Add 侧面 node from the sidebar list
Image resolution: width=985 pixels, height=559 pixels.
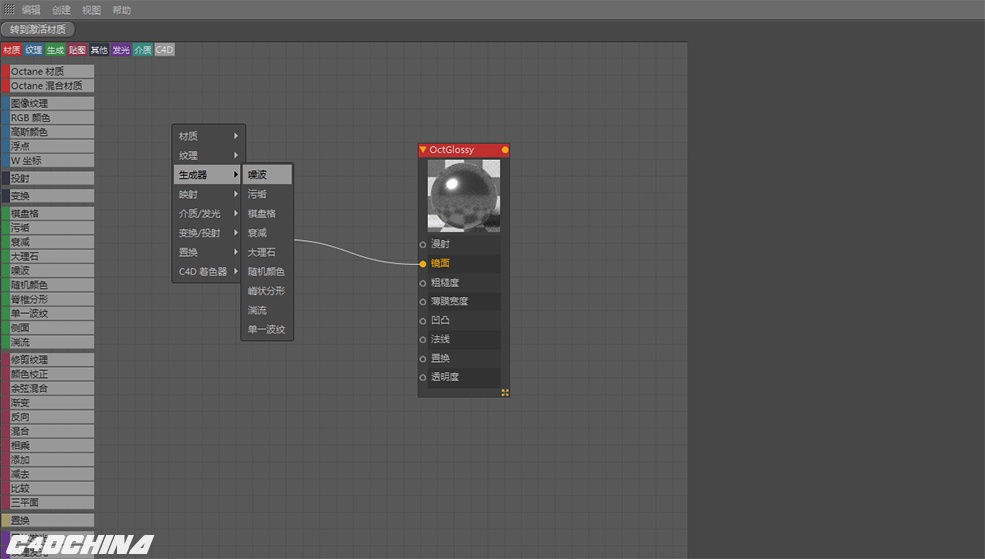(x=48, y=328)
